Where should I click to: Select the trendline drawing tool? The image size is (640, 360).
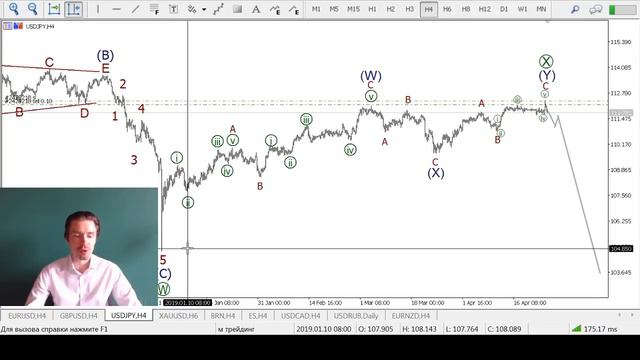click(x=136, y=9)
